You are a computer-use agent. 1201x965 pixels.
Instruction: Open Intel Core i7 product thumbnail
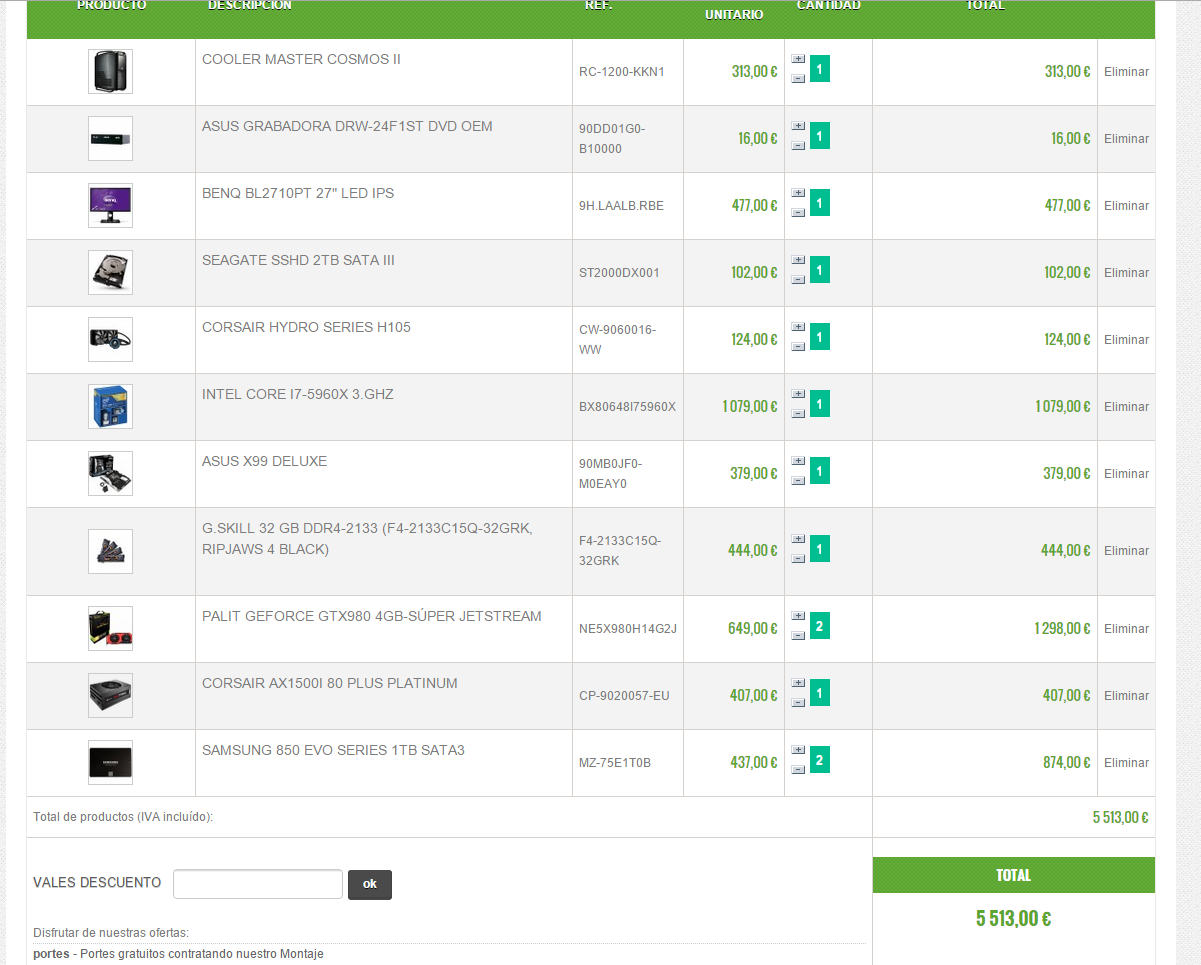(x=110, y=407)
